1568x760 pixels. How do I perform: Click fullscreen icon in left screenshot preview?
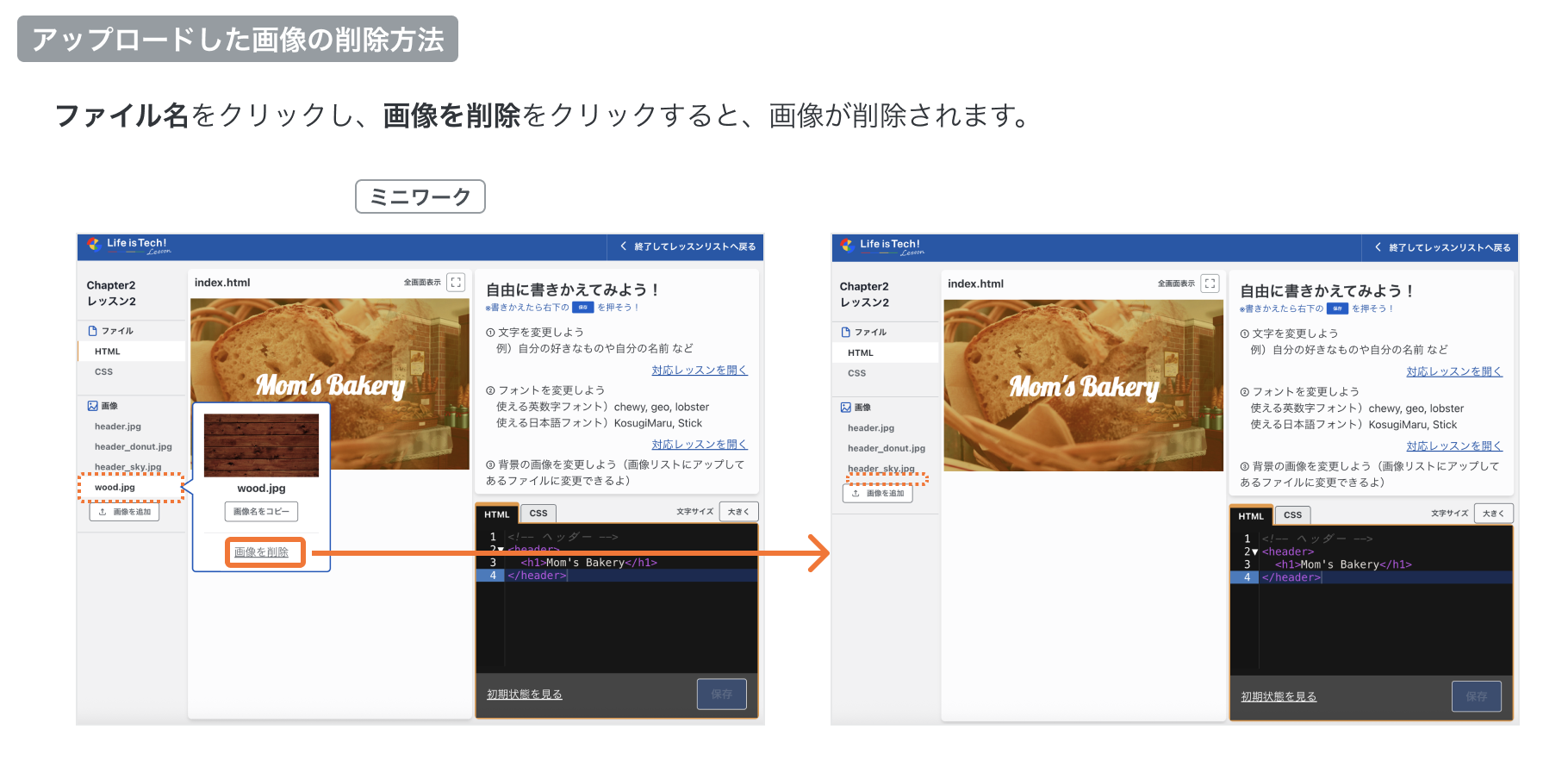tap(456, 282)
